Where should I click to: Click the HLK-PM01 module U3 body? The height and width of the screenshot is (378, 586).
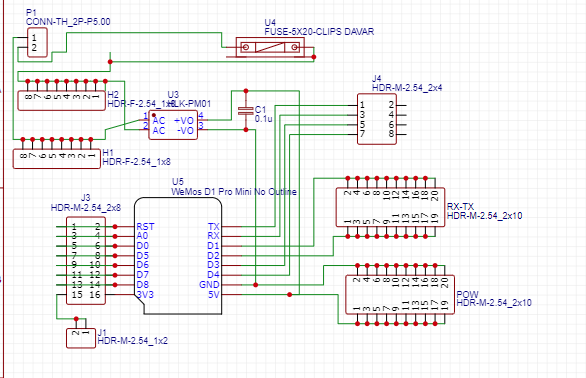click(x=173, y=125)
